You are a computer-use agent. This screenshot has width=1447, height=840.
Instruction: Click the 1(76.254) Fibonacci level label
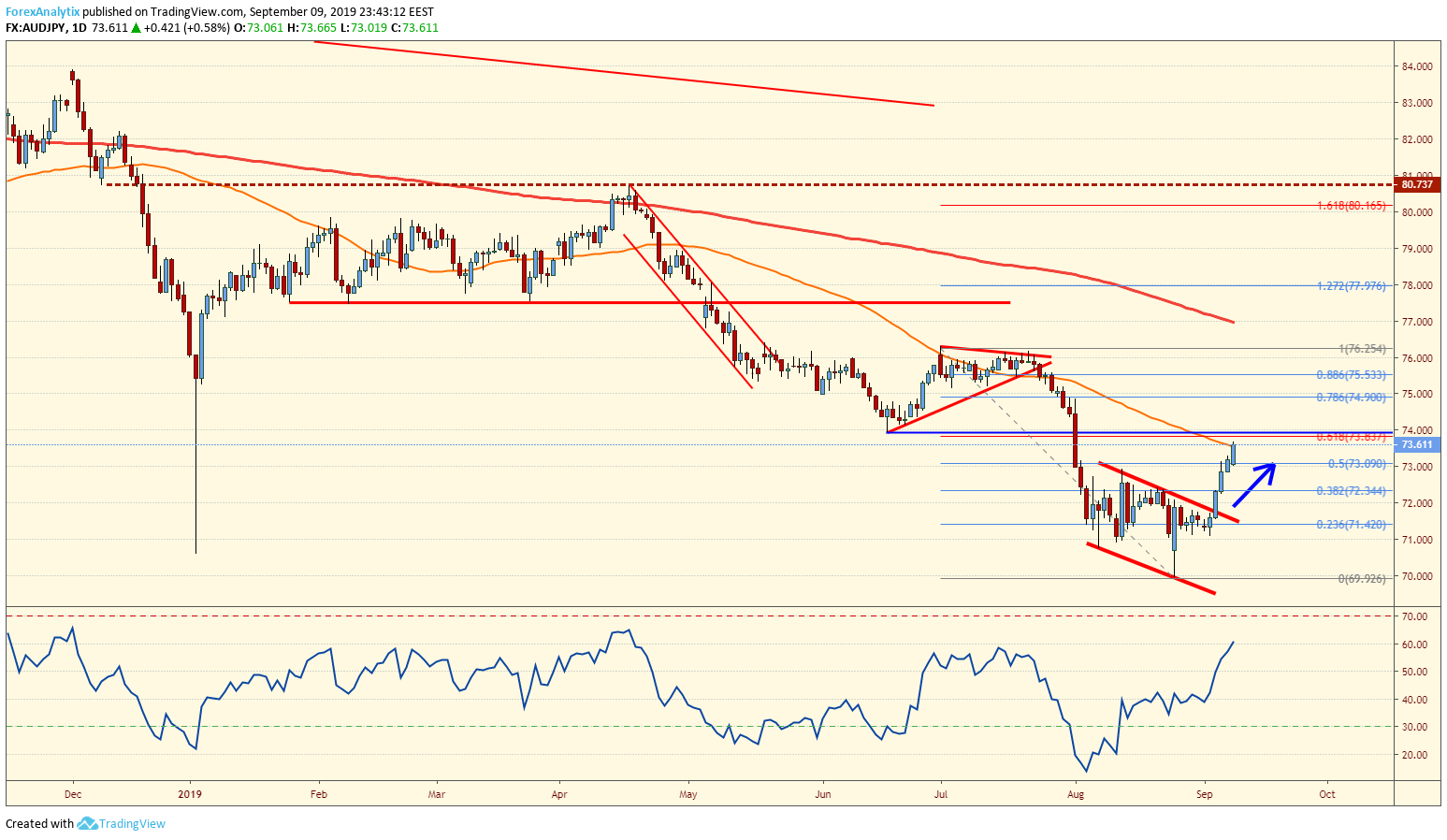pos(1362,349)
